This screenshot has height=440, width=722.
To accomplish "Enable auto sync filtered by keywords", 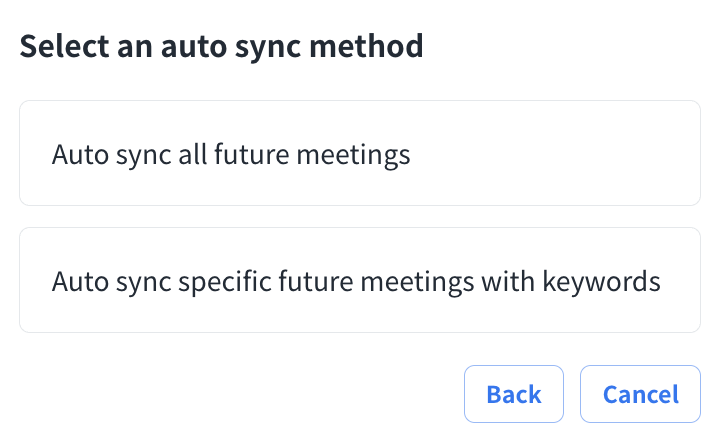I will point(359,280).
